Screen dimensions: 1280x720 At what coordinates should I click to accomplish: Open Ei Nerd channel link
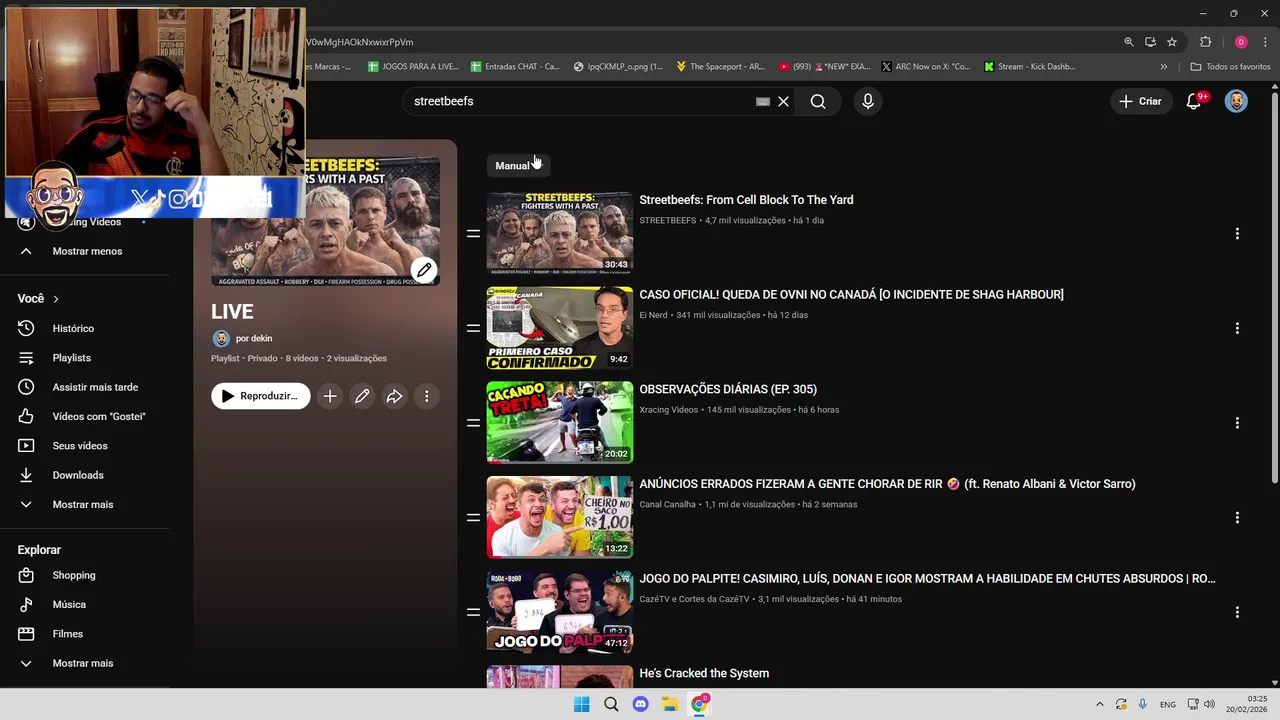(653, 315)
